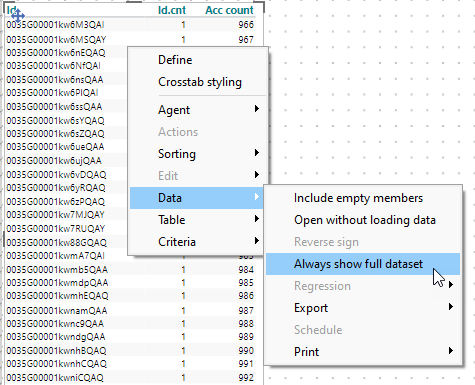Image resolution: width=475 pixels, height=385 pixels.
Task: Click Acc count value 992
Action: [x=246, y=378]
